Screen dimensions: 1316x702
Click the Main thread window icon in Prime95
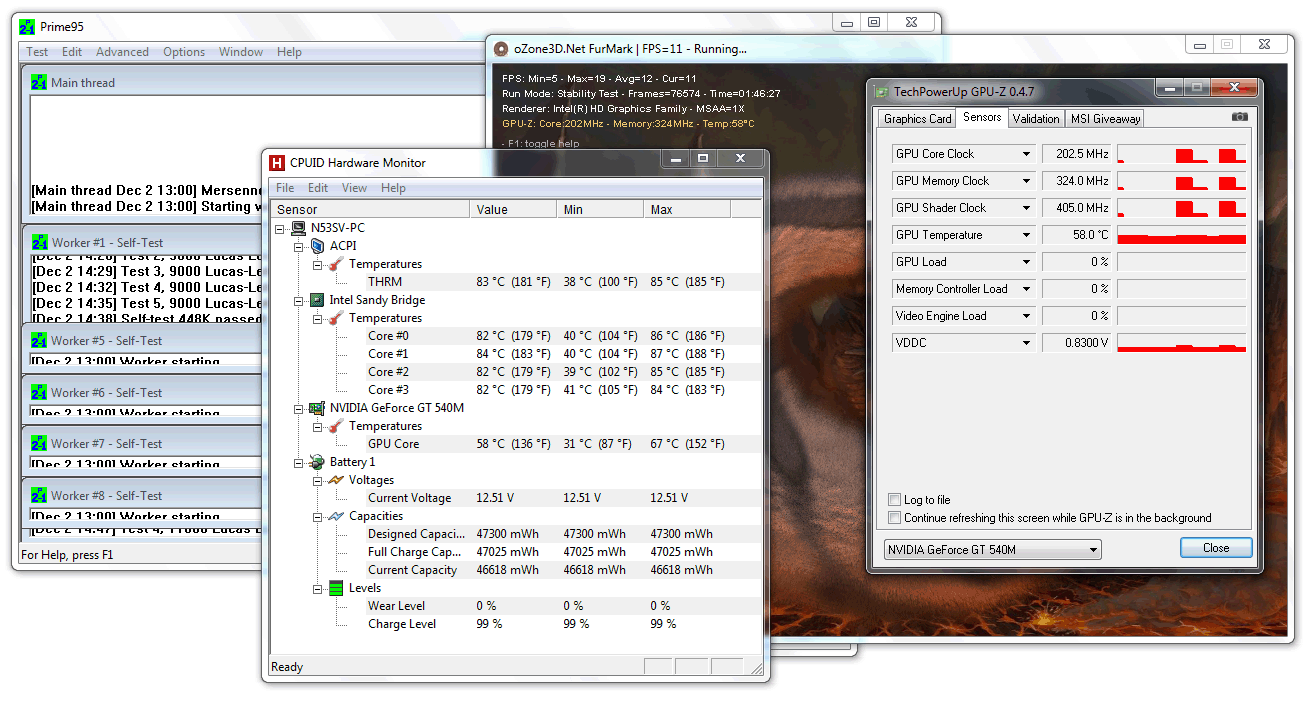[39, 82]
